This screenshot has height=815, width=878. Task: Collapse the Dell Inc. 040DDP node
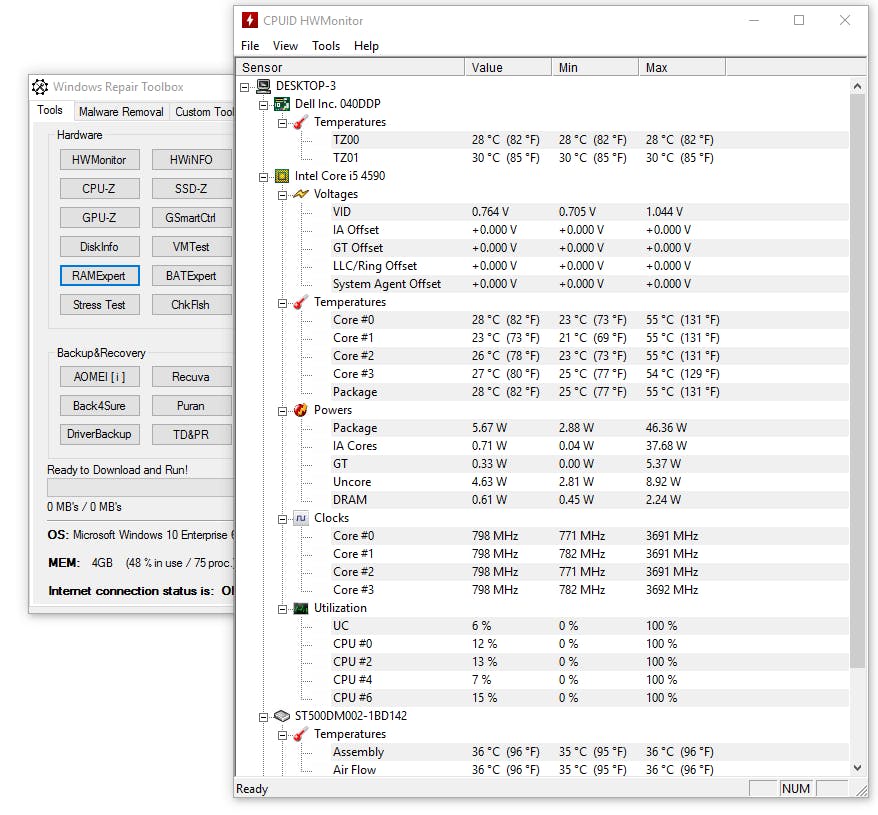click(263, 105)
